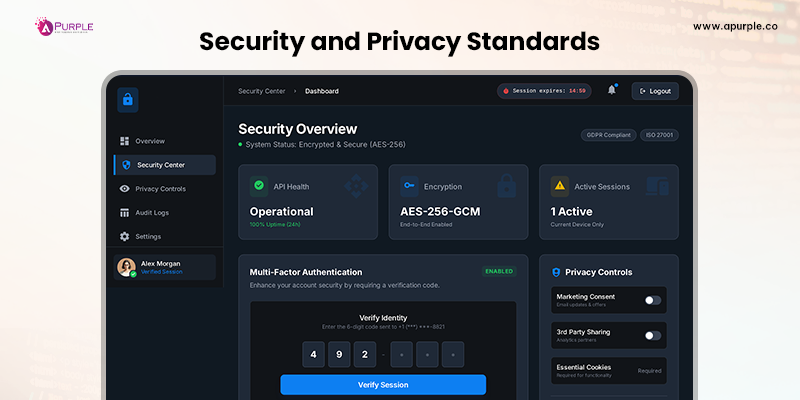This screenshot has height=400, width=800.
Task: Click the green checkmark icon on API Health card
Action: (x=259, y=186)
